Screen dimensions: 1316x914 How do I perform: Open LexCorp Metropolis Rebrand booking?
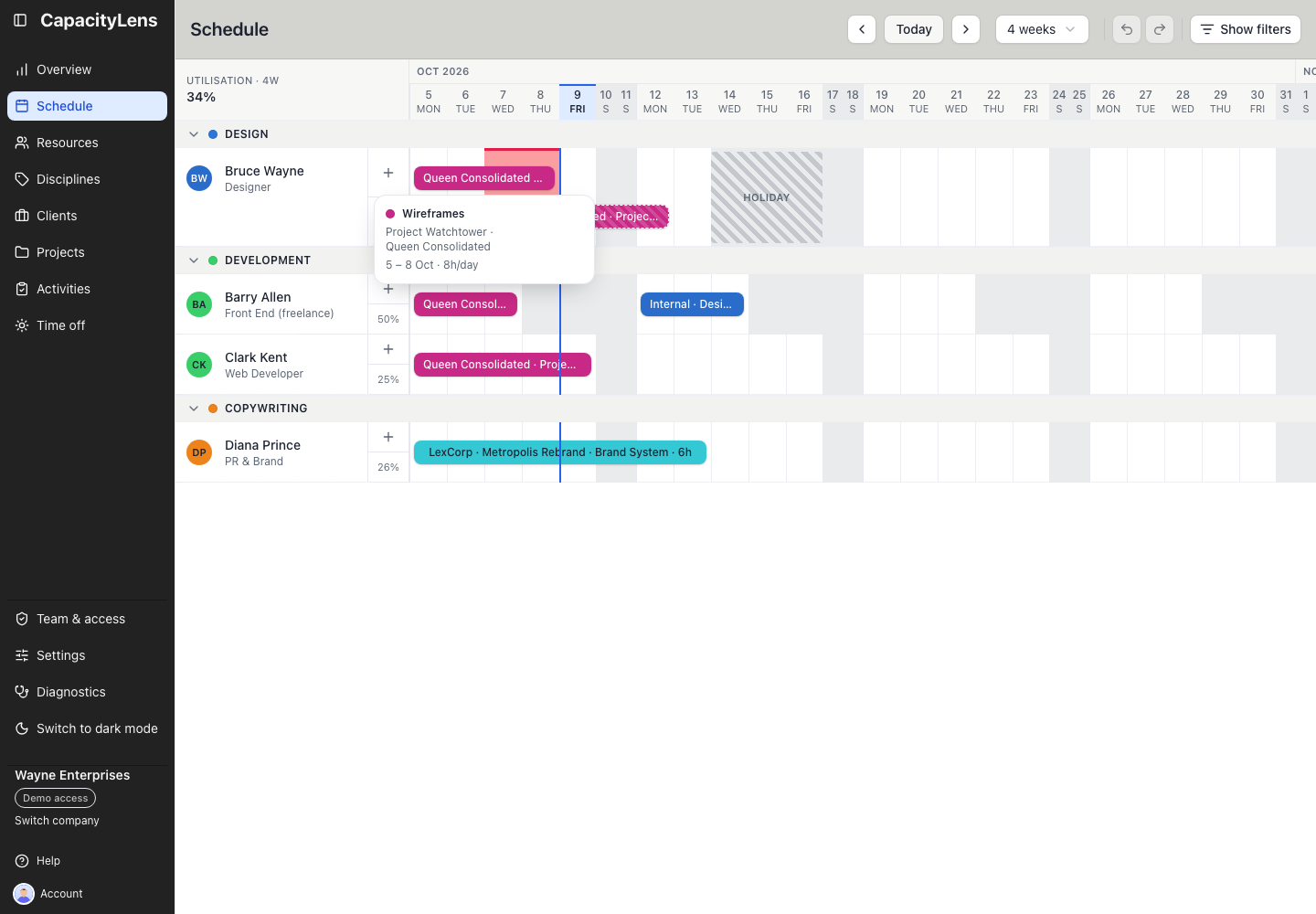pos(560,452)
